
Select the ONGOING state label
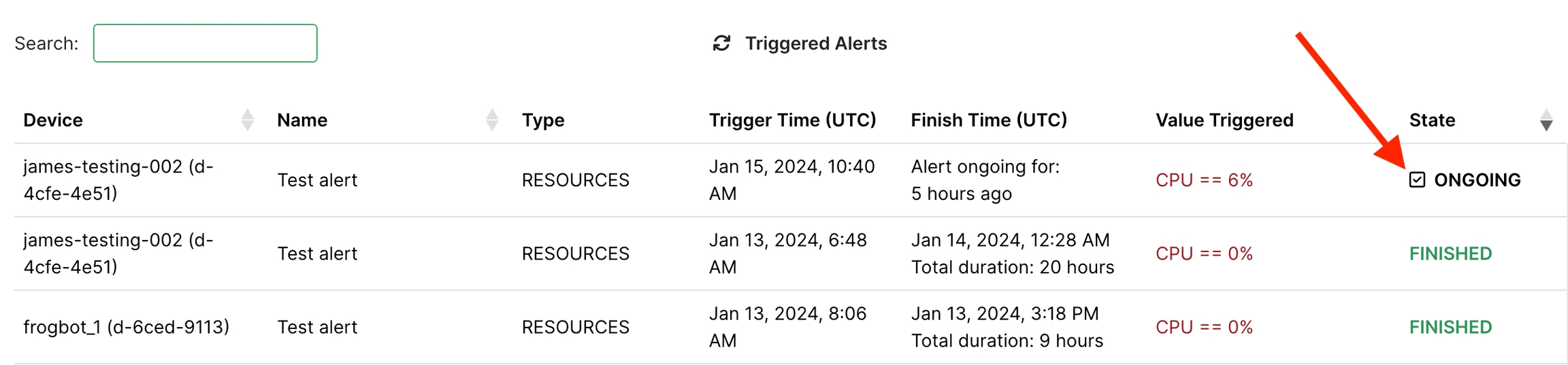[1477, 180]
